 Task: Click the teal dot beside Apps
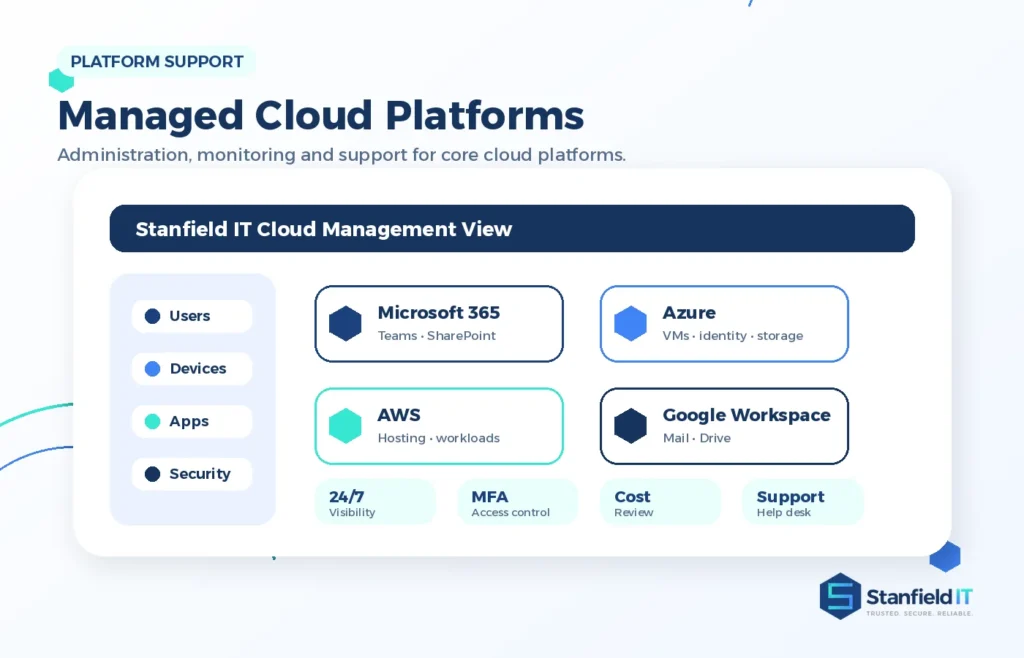click(x=152, y=422)
